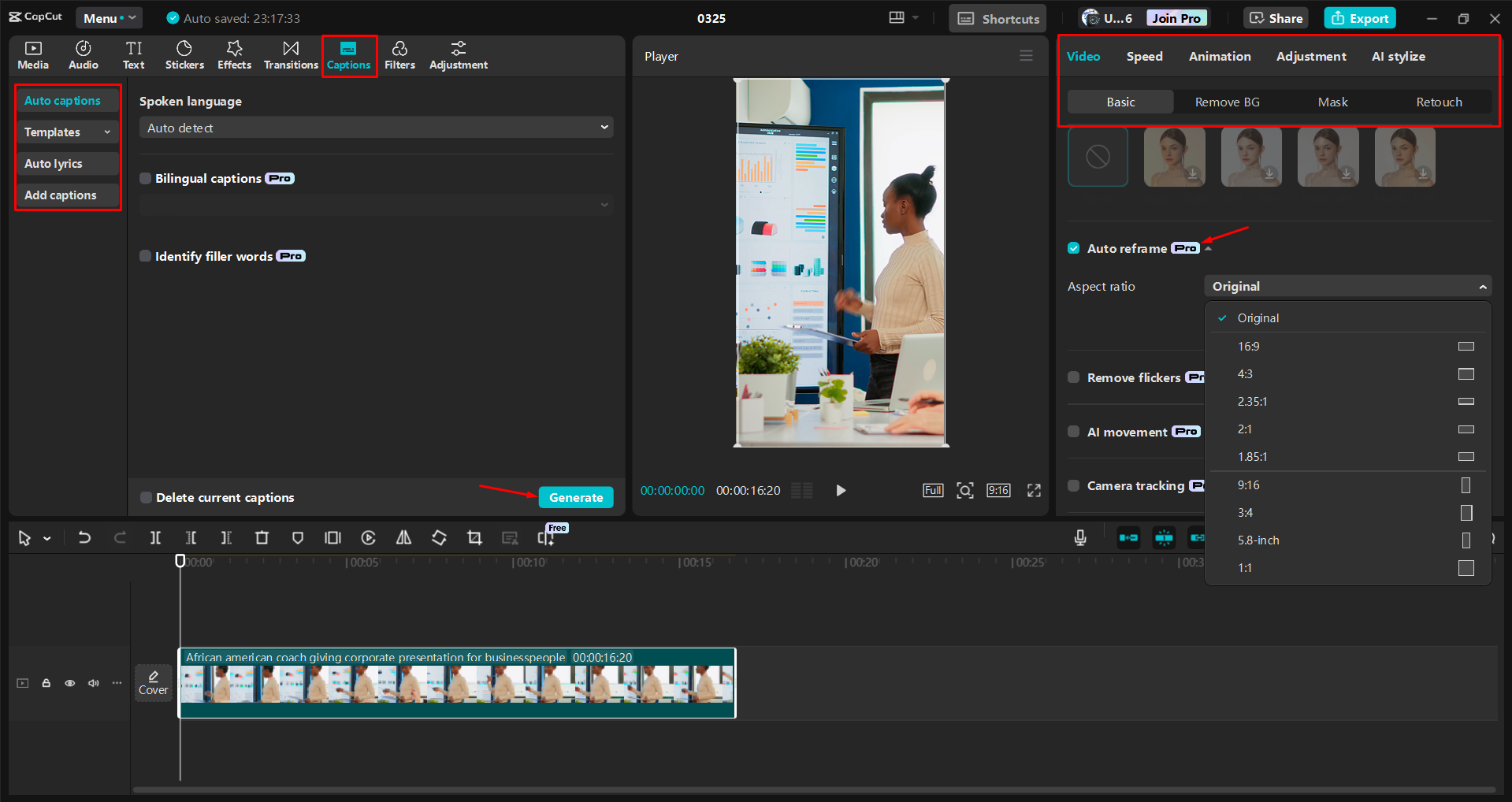Open the voiceover recording microphone icon
1512x802 pixels.
(1079, 537)
